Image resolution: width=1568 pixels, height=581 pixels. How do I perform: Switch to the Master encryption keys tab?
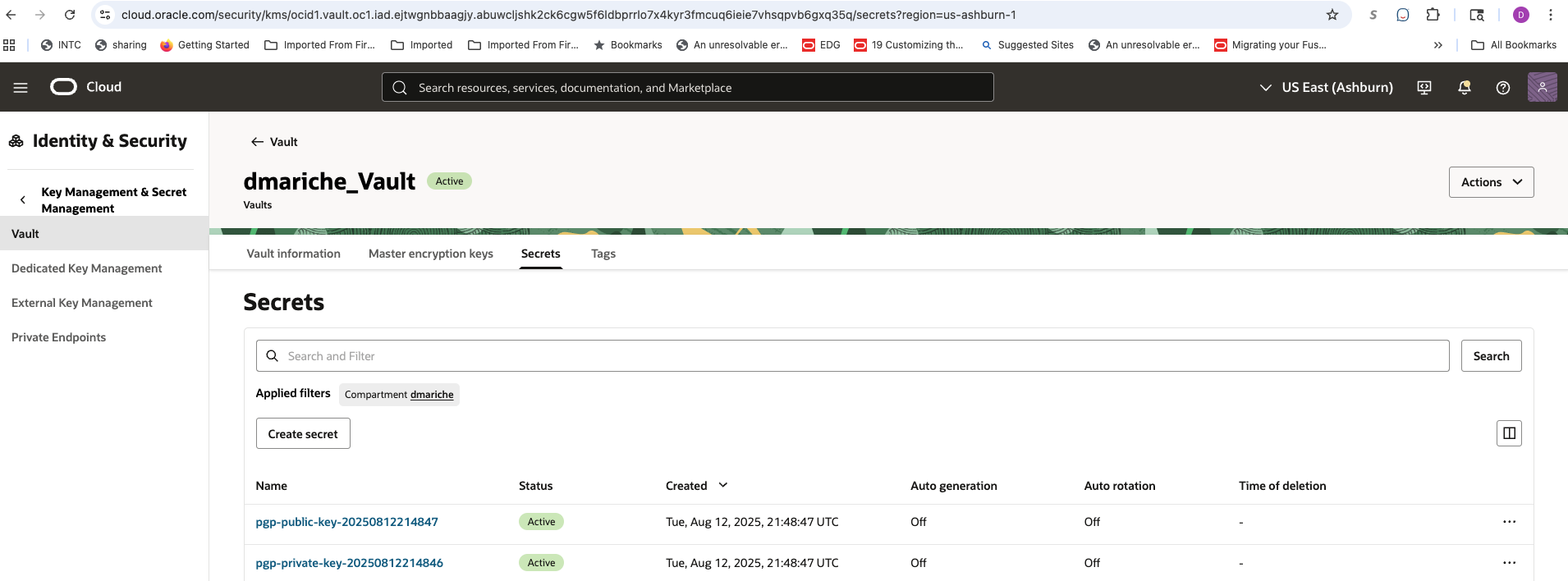tap(431, 254)
